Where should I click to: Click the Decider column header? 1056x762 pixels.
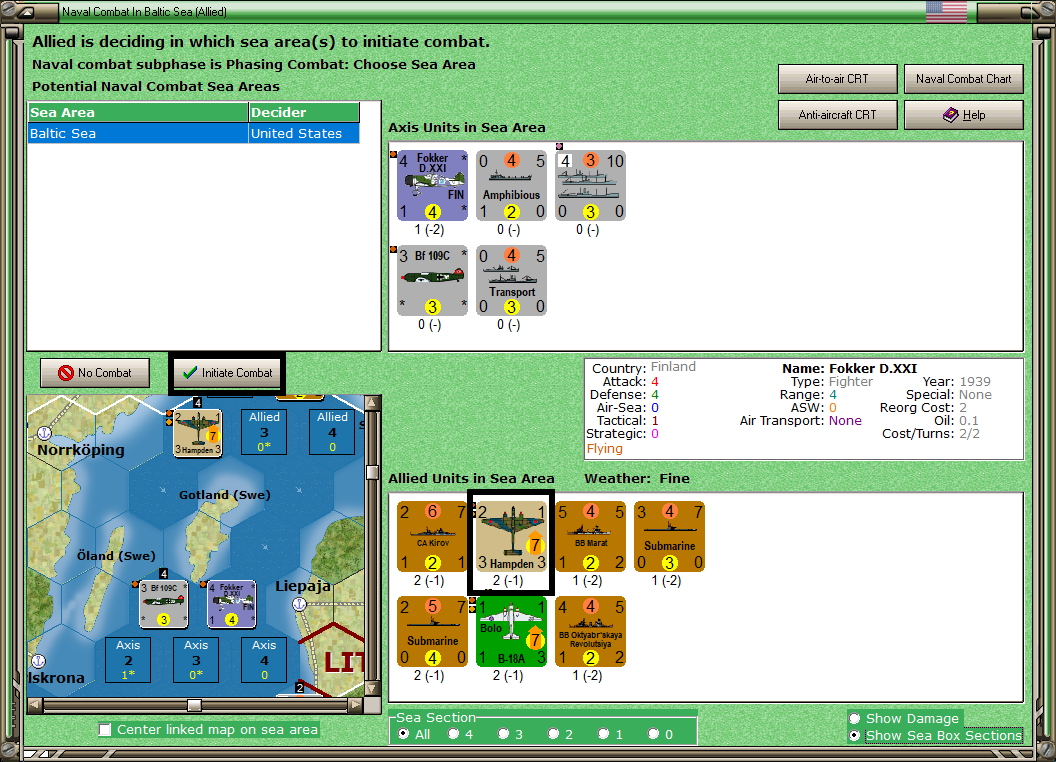pos(304,113)
